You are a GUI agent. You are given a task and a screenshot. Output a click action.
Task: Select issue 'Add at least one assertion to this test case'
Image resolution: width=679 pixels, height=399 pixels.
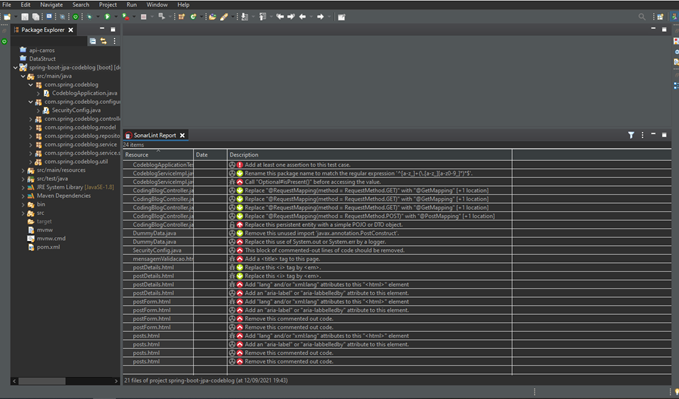click(397, 165)
